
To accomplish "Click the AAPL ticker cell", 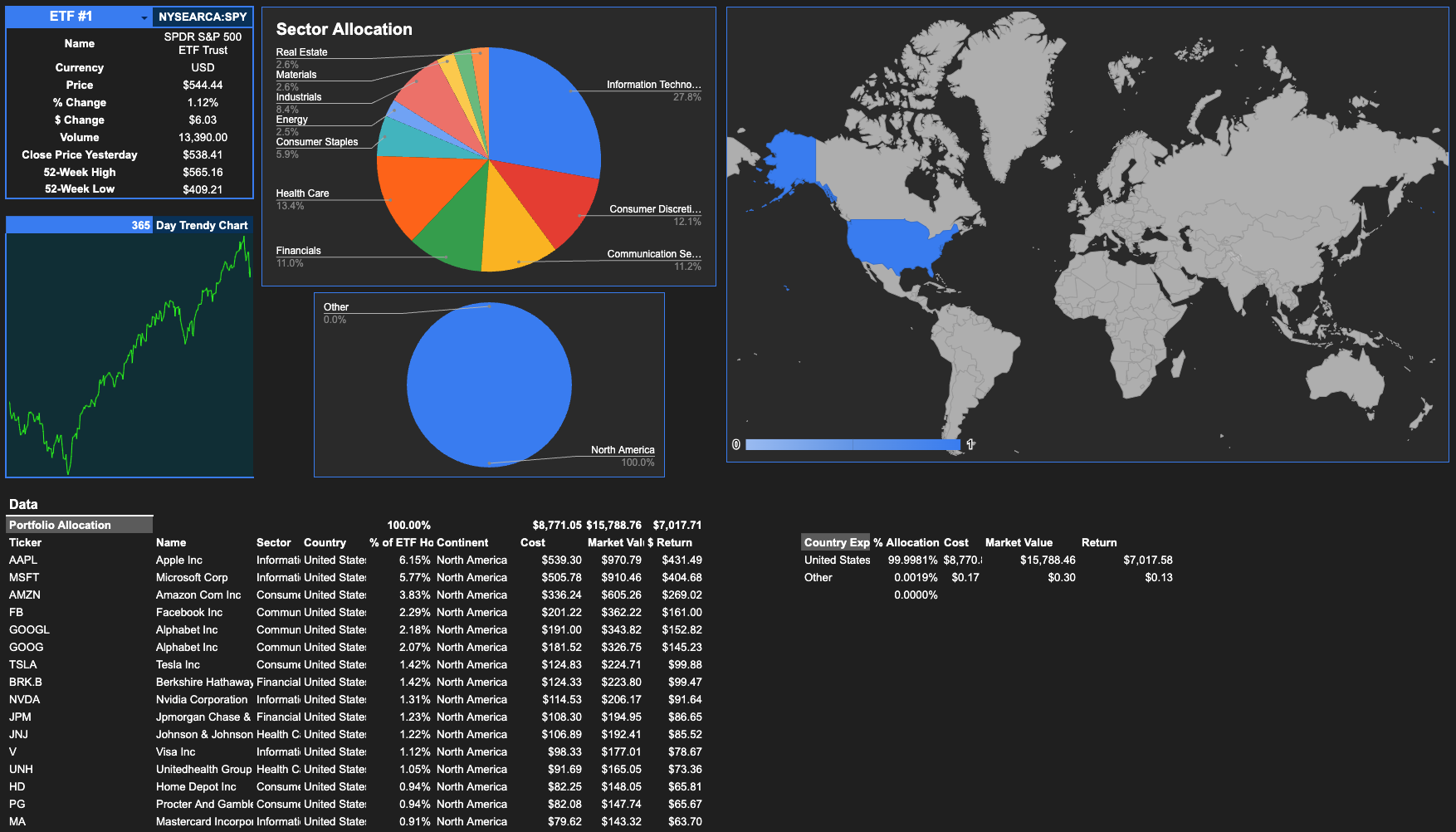I will pyautogui.click(x=23, y=560).
